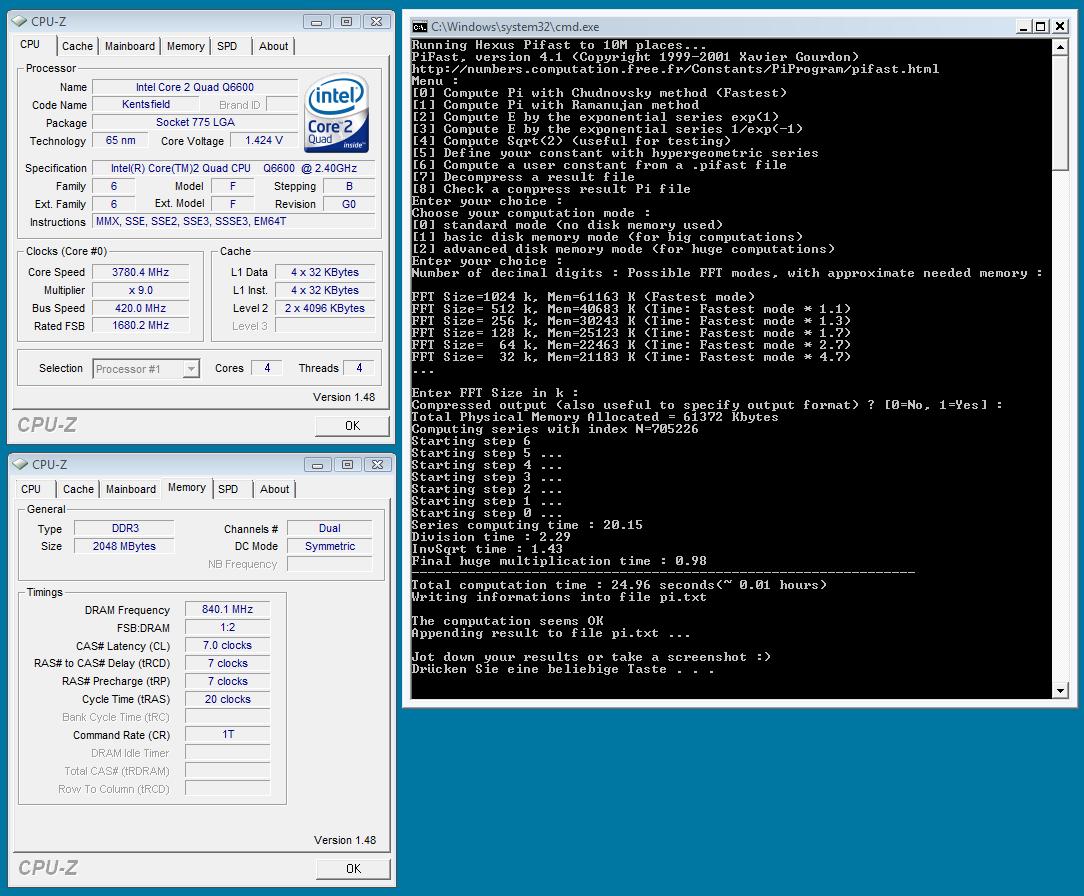Screen dimensions: 1084x896
Task: Open Memory tab in top CPU-Z window
Action: [x=185, y=46]
